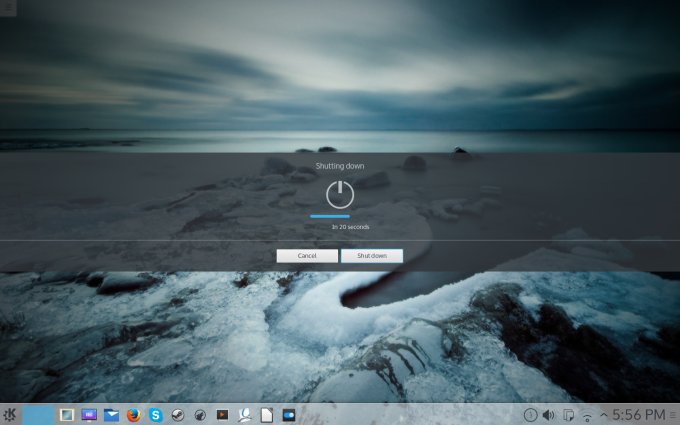Image resolution: width=680 pixels, height=425 pixels.
Task: Open the desktop toolbox menu in top-left corner
Action: (8, 7)
